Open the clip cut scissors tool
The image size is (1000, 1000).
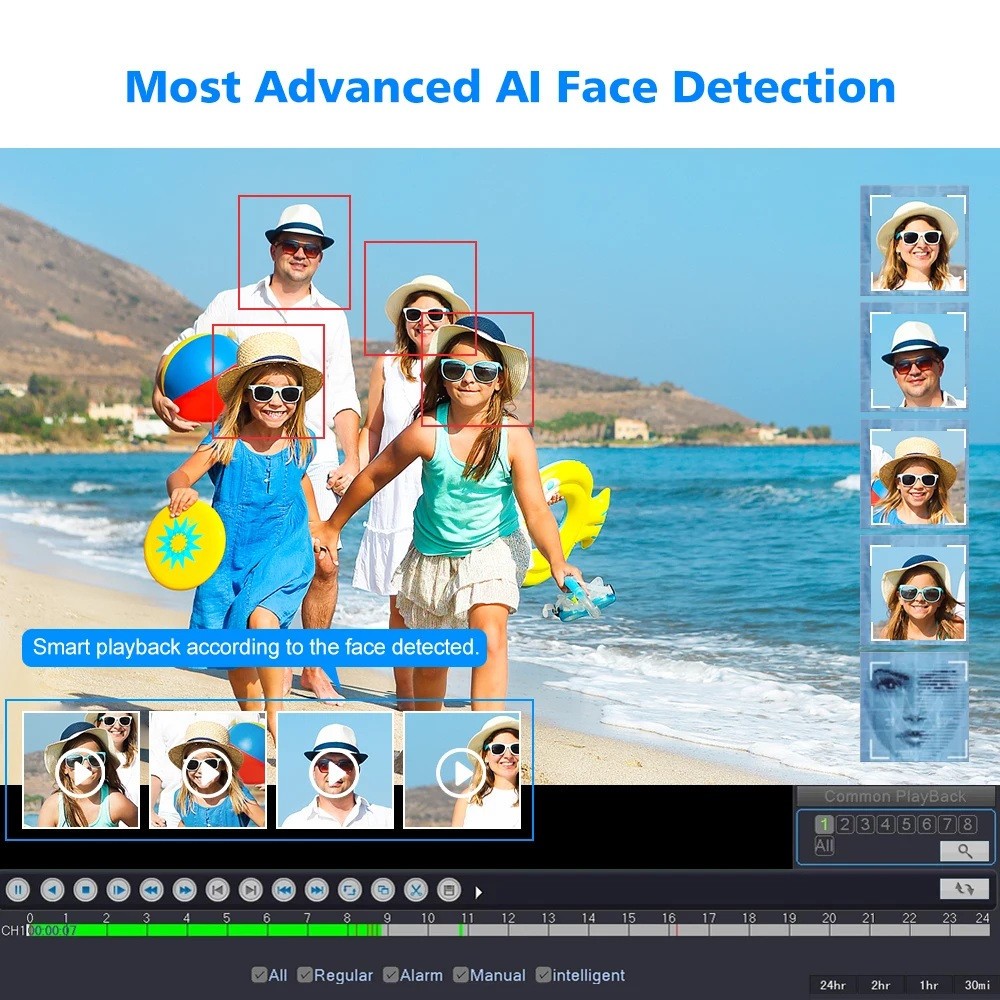click(418, 890)
